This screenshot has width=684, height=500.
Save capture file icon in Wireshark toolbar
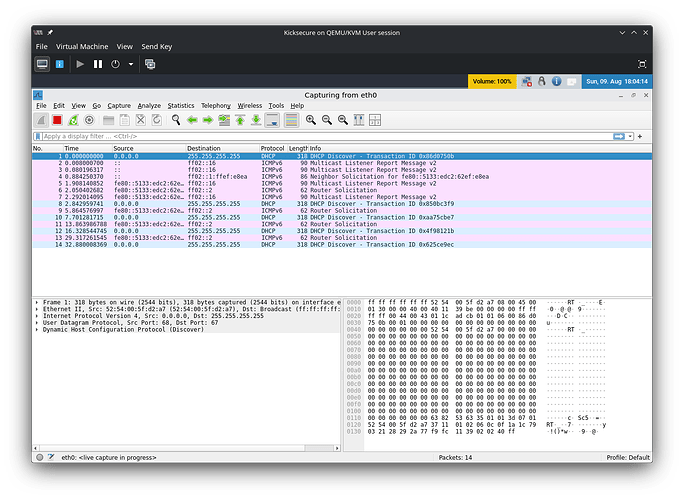pos(125,120)
